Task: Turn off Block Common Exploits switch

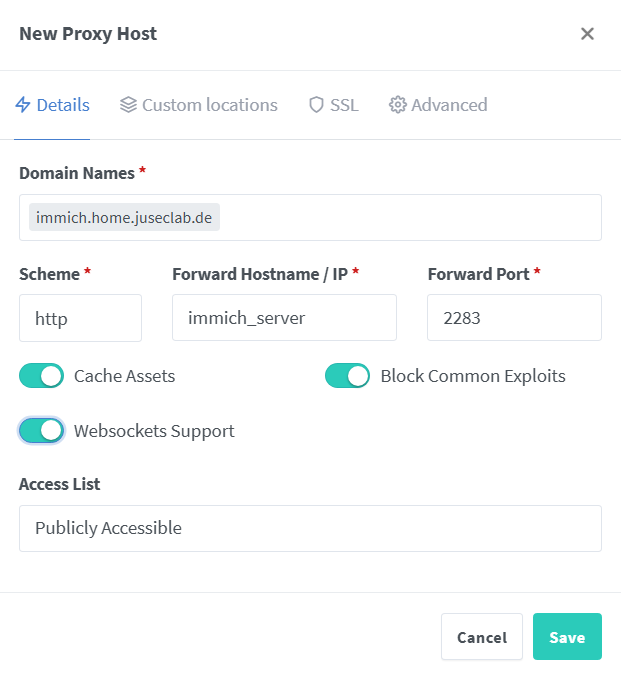Action: pos(347,375)
